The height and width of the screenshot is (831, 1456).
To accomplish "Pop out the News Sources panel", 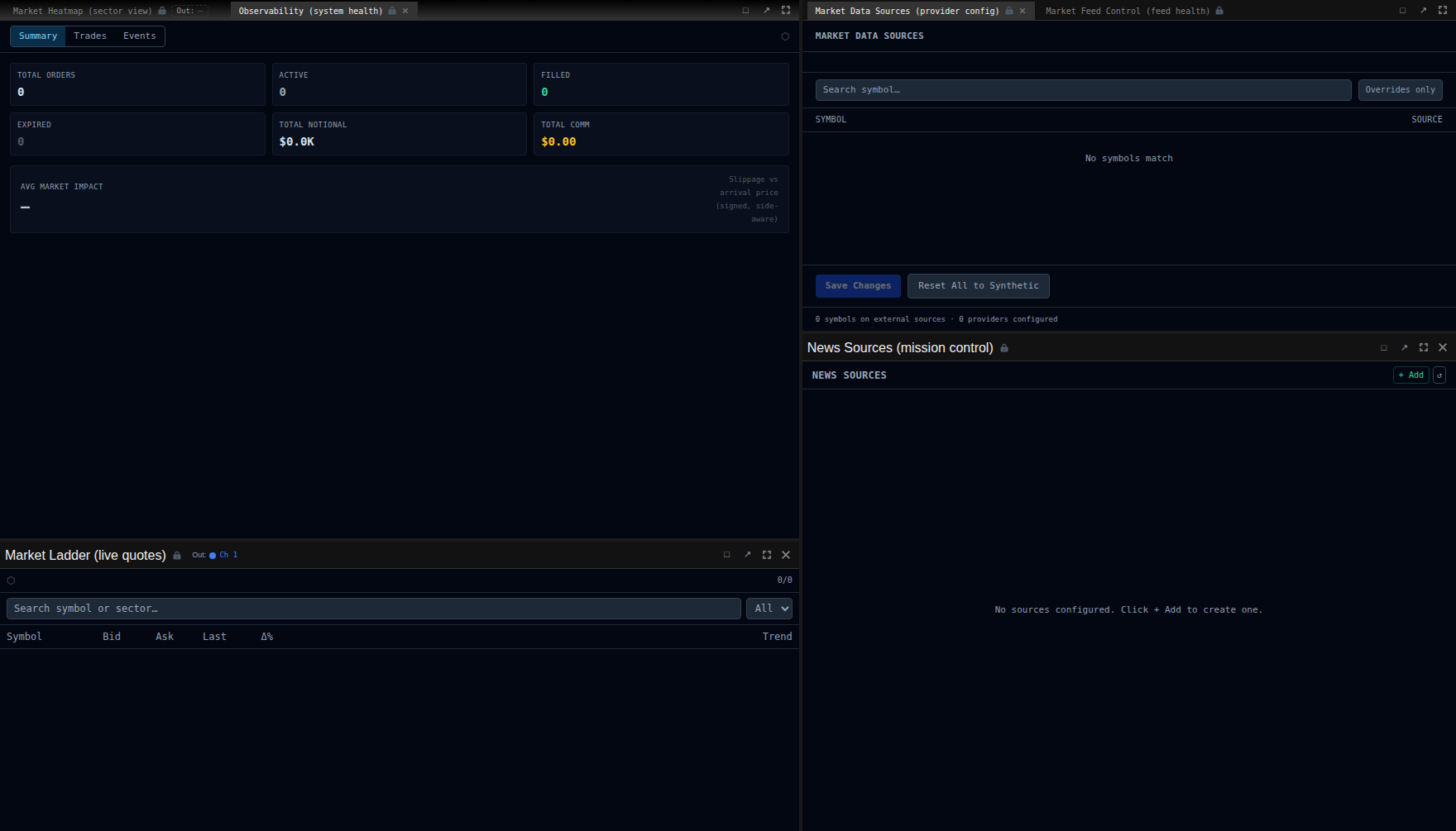I will 1404,348.
